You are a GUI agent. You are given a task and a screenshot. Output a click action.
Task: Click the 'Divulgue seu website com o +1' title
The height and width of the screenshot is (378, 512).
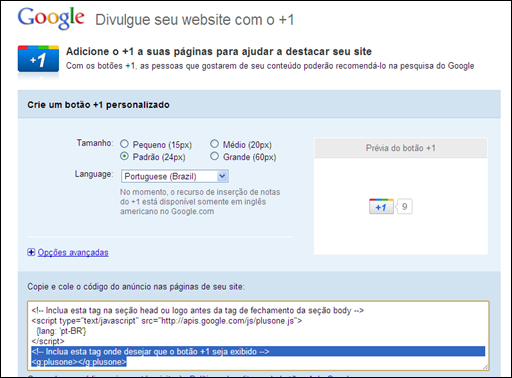pyautogui.click(x=195, y=20)
